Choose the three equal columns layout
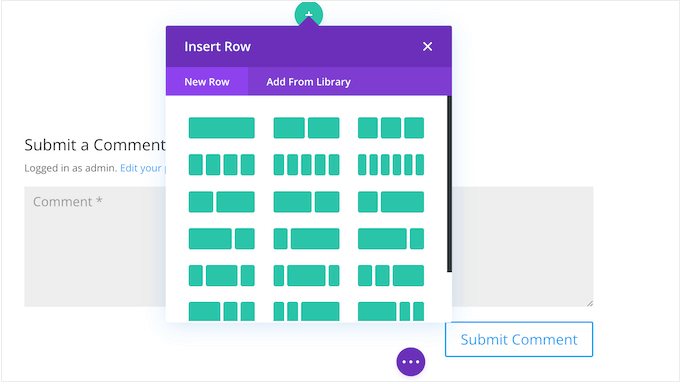 click(391, 128)
